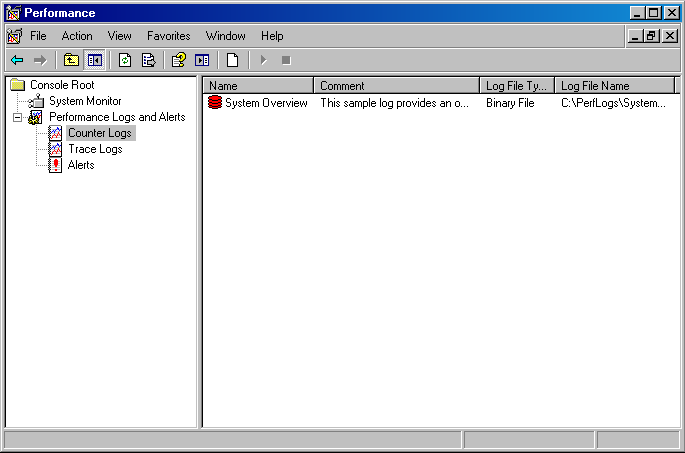Select Console Root in the tree

coord(62,85)
